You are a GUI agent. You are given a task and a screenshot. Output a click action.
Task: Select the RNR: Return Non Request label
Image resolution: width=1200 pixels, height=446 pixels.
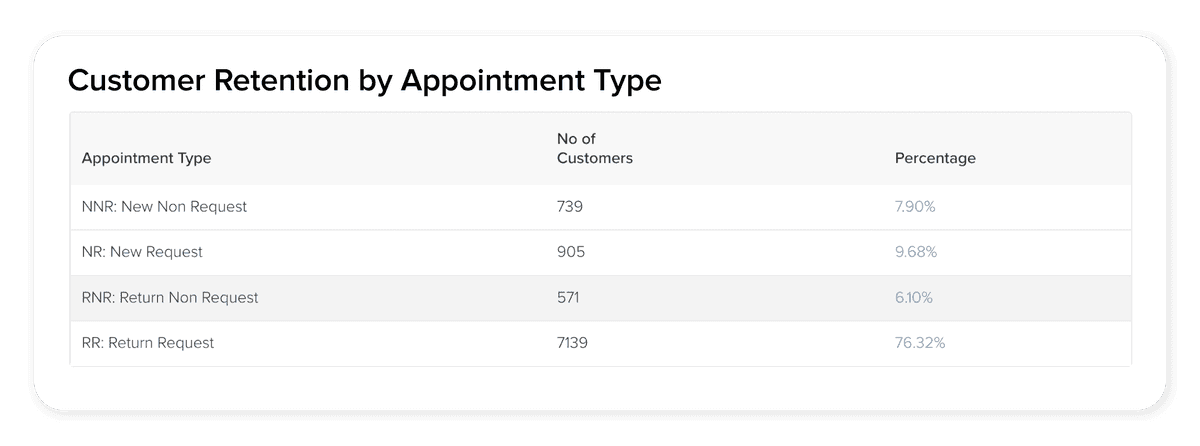[170, 297]
